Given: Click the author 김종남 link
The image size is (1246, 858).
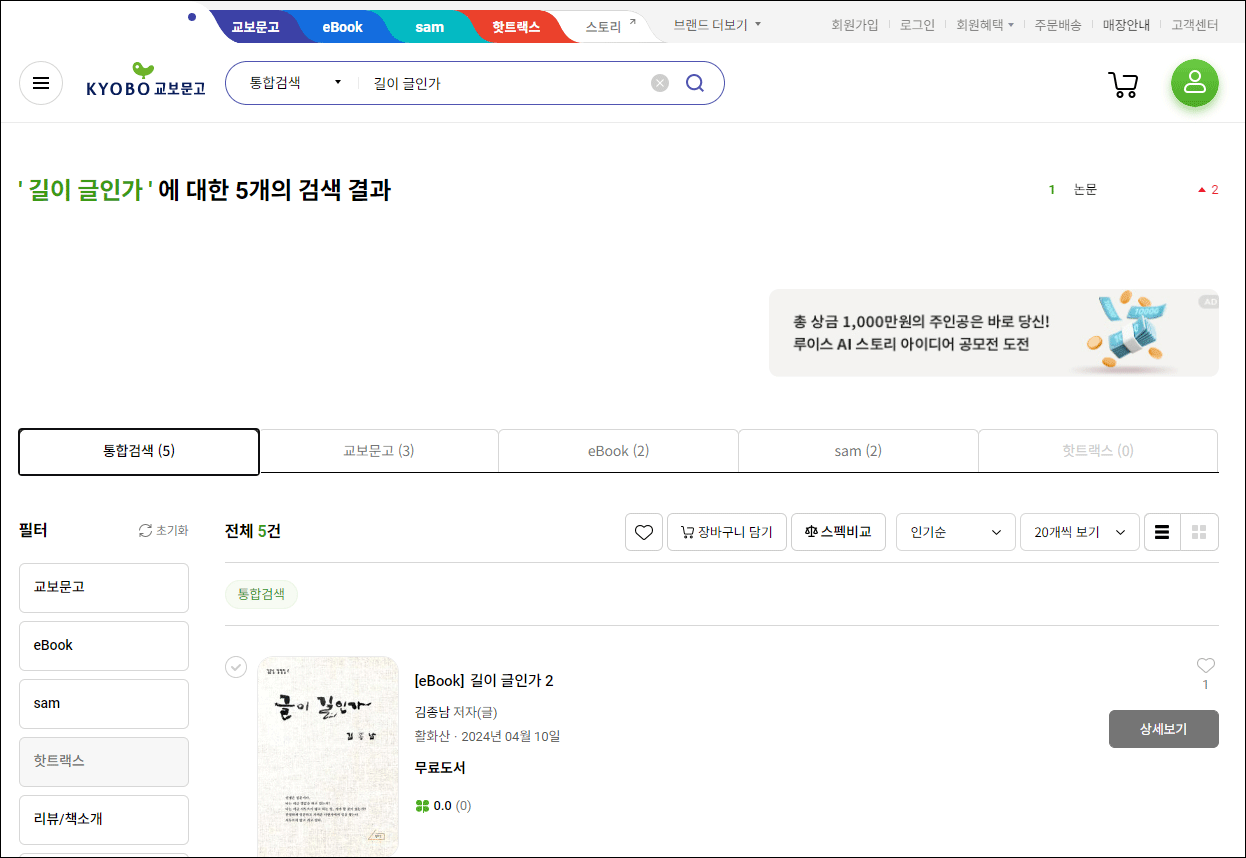Looking at the screenshot, I should coord(432,712).
